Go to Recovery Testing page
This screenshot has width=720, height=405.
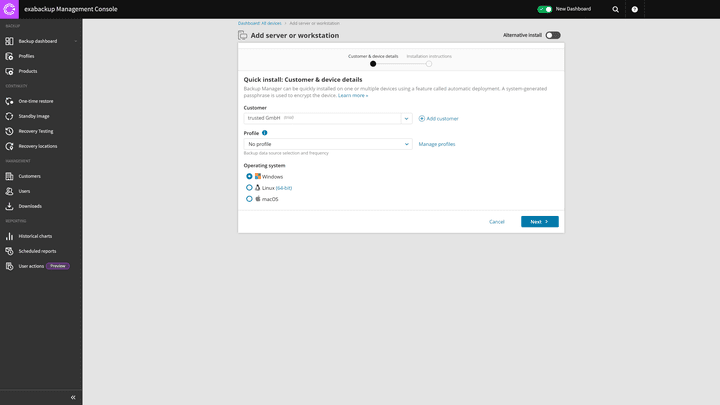35,131
